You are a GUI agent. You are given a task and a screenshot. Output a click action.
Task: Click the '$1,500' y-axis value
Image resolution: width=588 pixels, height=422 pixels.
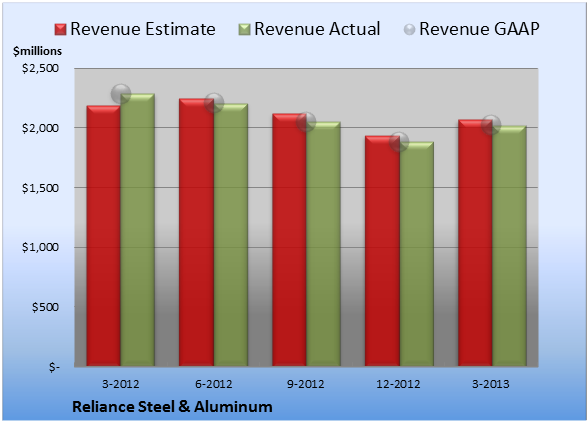(40, 188)
